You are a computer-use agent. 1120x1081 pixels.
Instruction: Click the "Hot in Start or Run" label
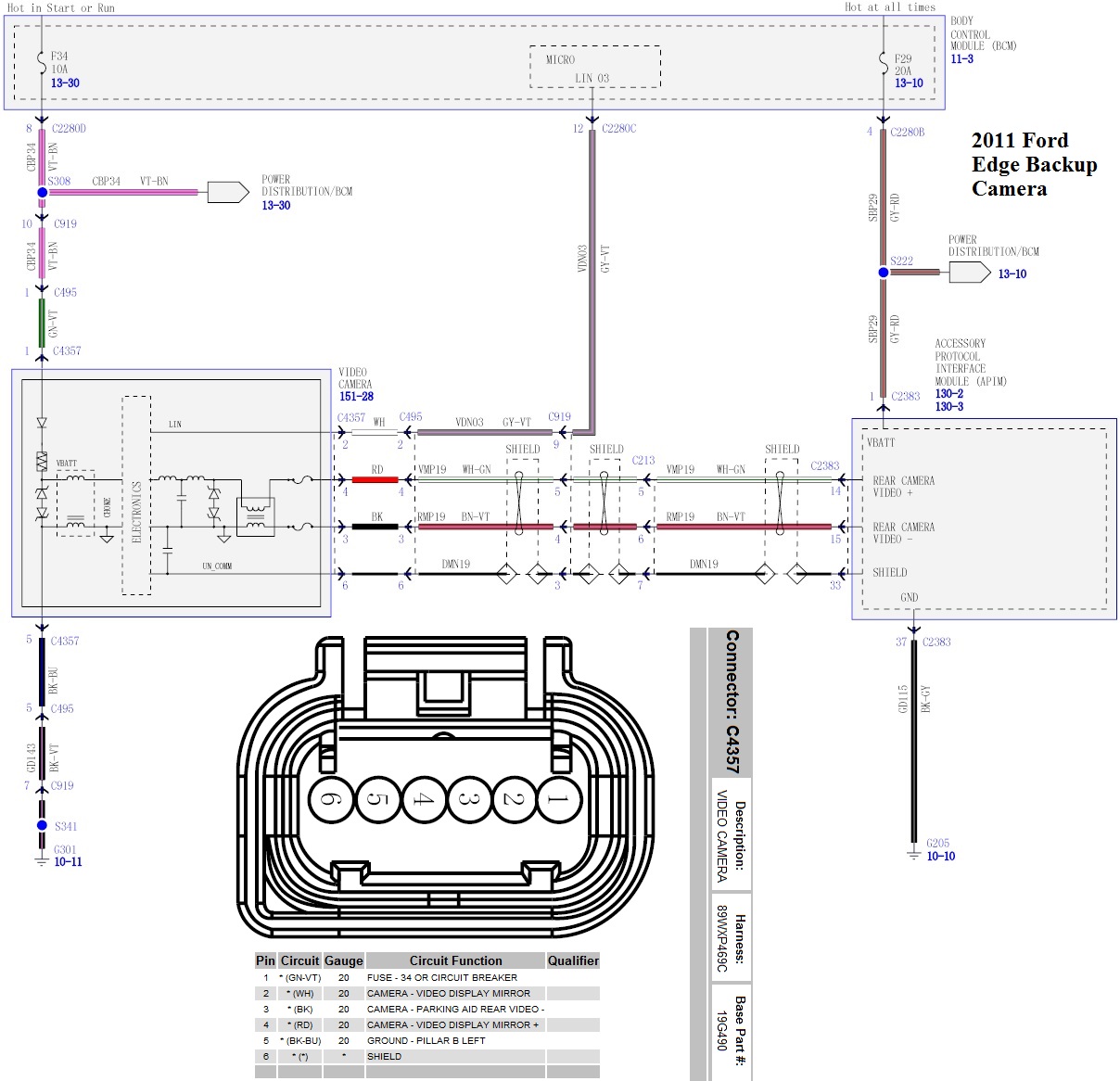(x=61, y=7)
